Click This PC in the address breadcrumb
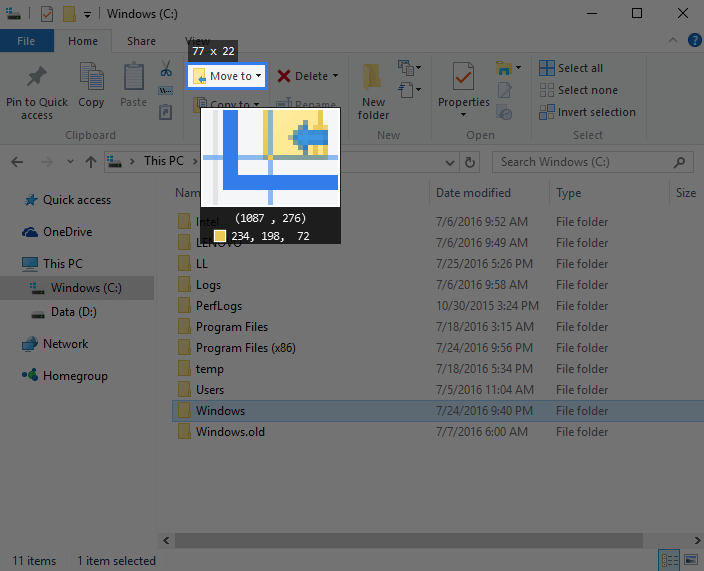704x571 pixels. coord(163,161)
